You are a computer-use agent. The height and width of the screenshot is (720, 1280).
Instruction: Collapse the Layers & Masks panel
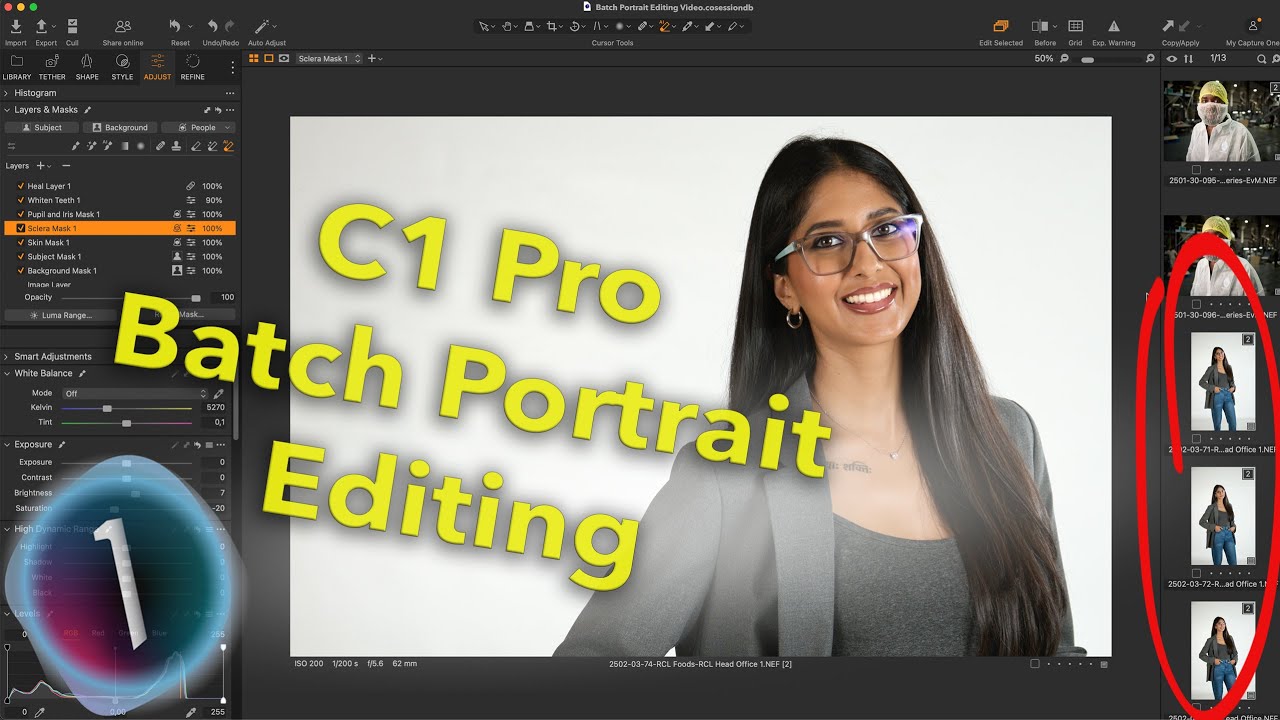pyautogui.click(x=6, y=110)
